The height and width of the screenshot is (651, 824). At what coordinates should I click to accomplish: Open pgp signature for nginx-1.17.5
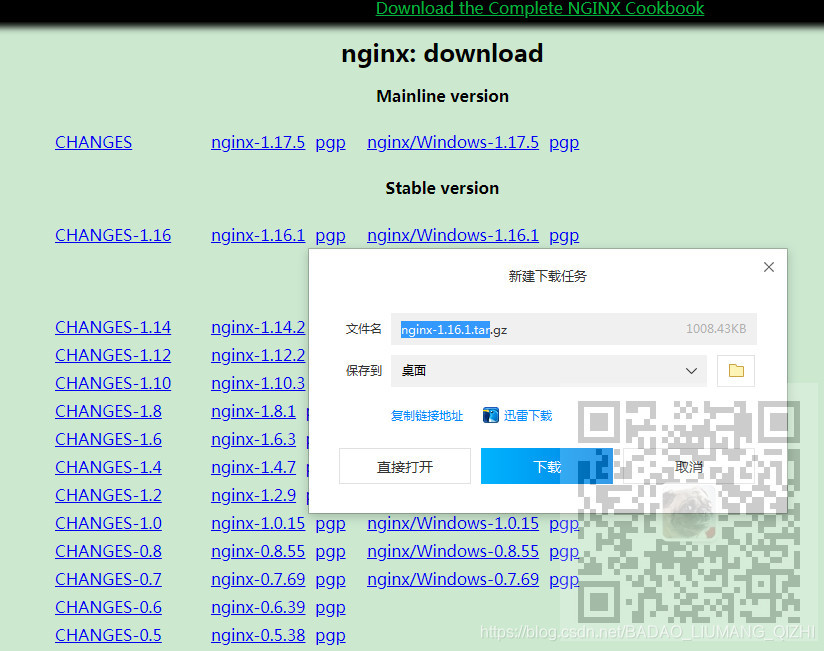tap(331, 143)
